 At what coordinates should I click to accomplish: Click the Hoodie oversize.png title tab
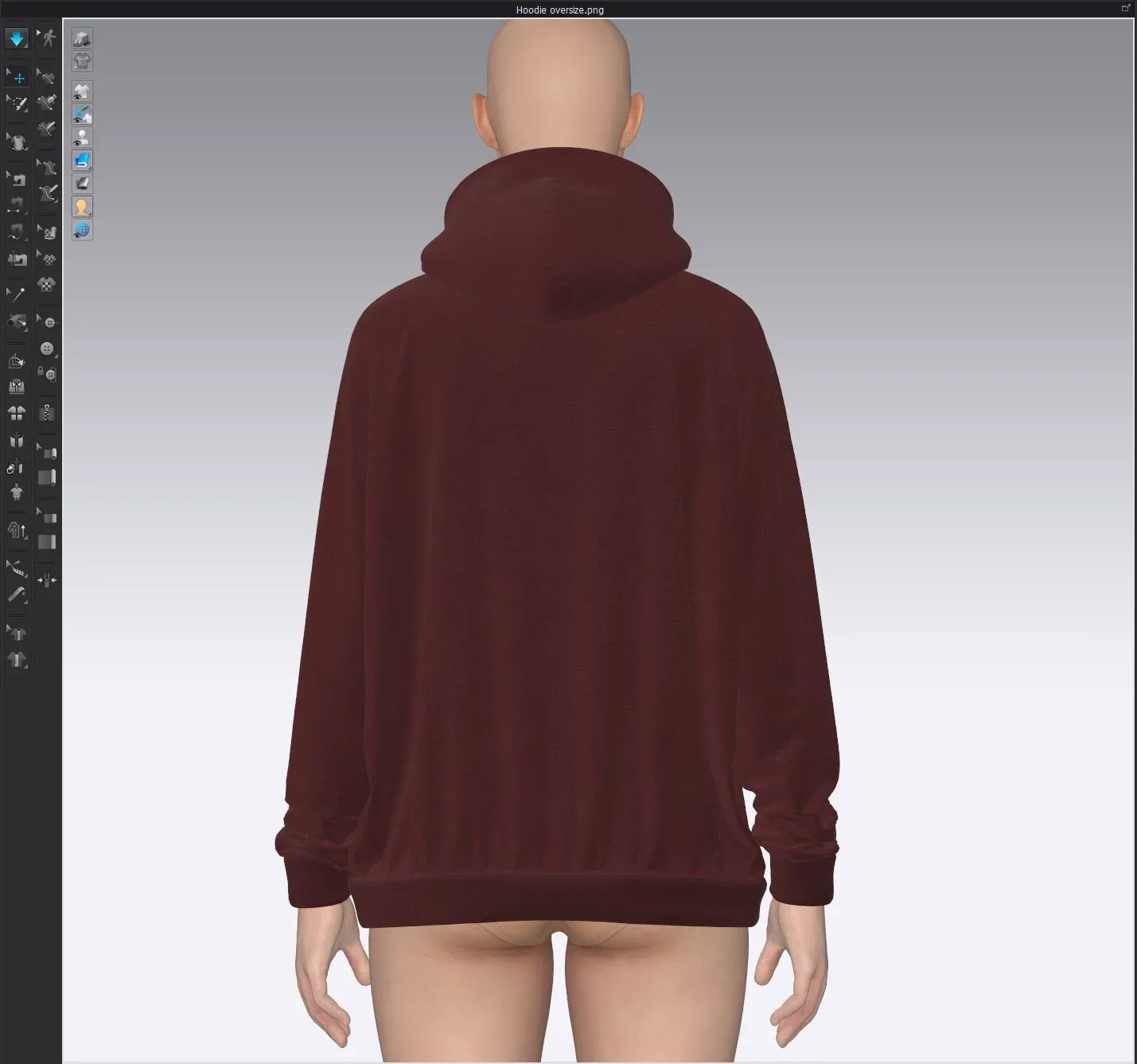click(559, 10)
